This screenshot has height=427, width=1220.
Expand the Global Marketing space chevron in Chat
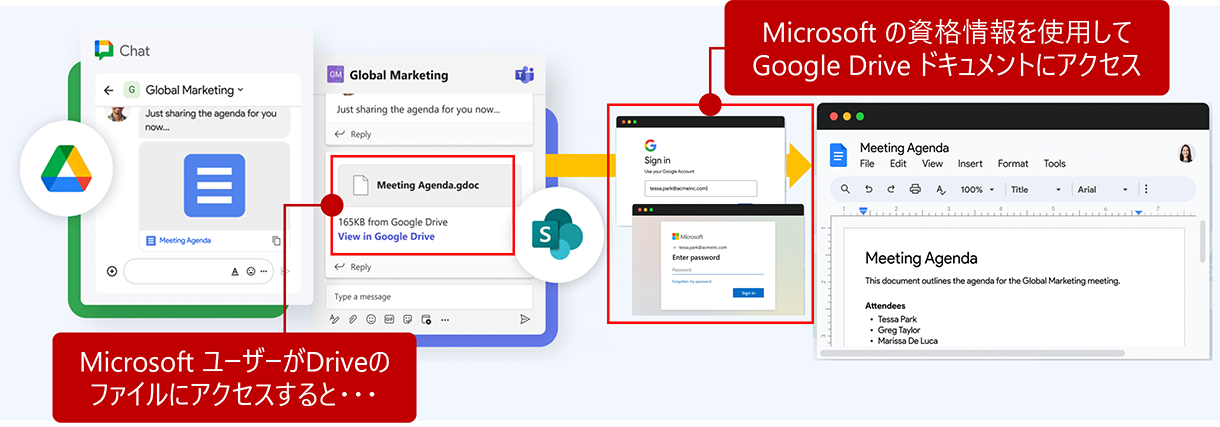click(x=241, y=90)
